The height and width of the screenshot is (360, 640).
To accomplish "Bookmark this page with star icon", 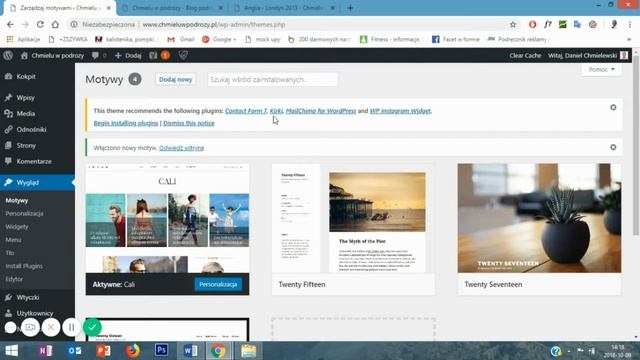I will (513, 24).
